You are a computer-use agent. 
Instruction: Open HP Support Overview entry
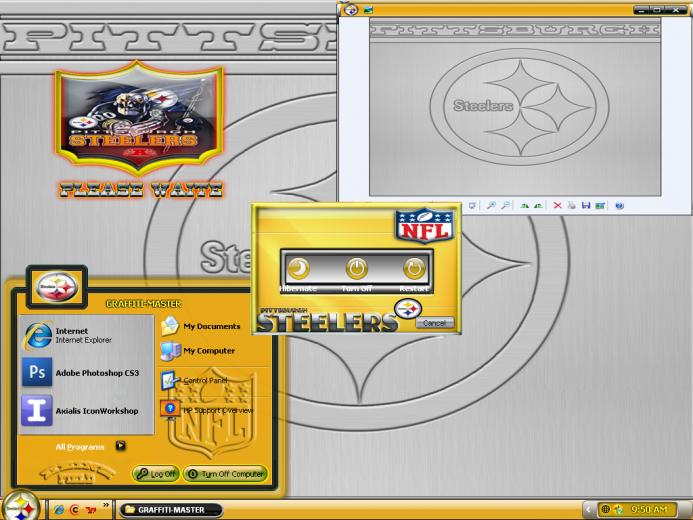coord(207,410)
